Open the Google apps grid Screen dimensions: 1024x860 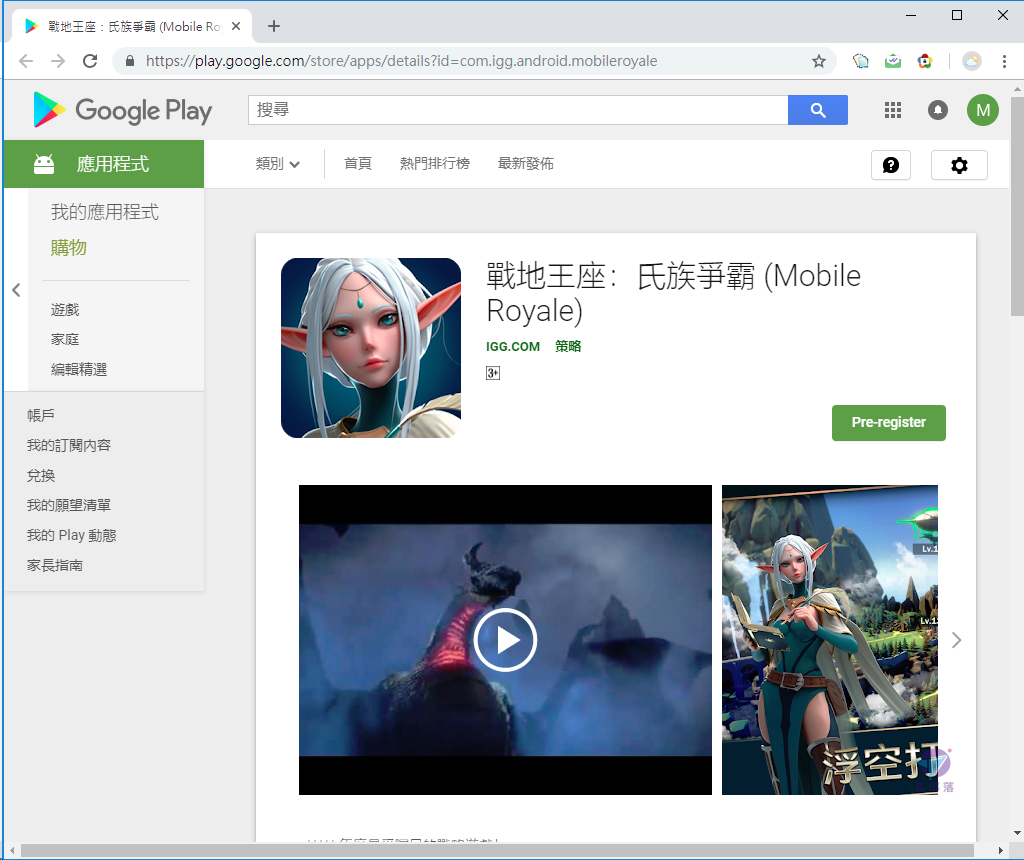893,110
